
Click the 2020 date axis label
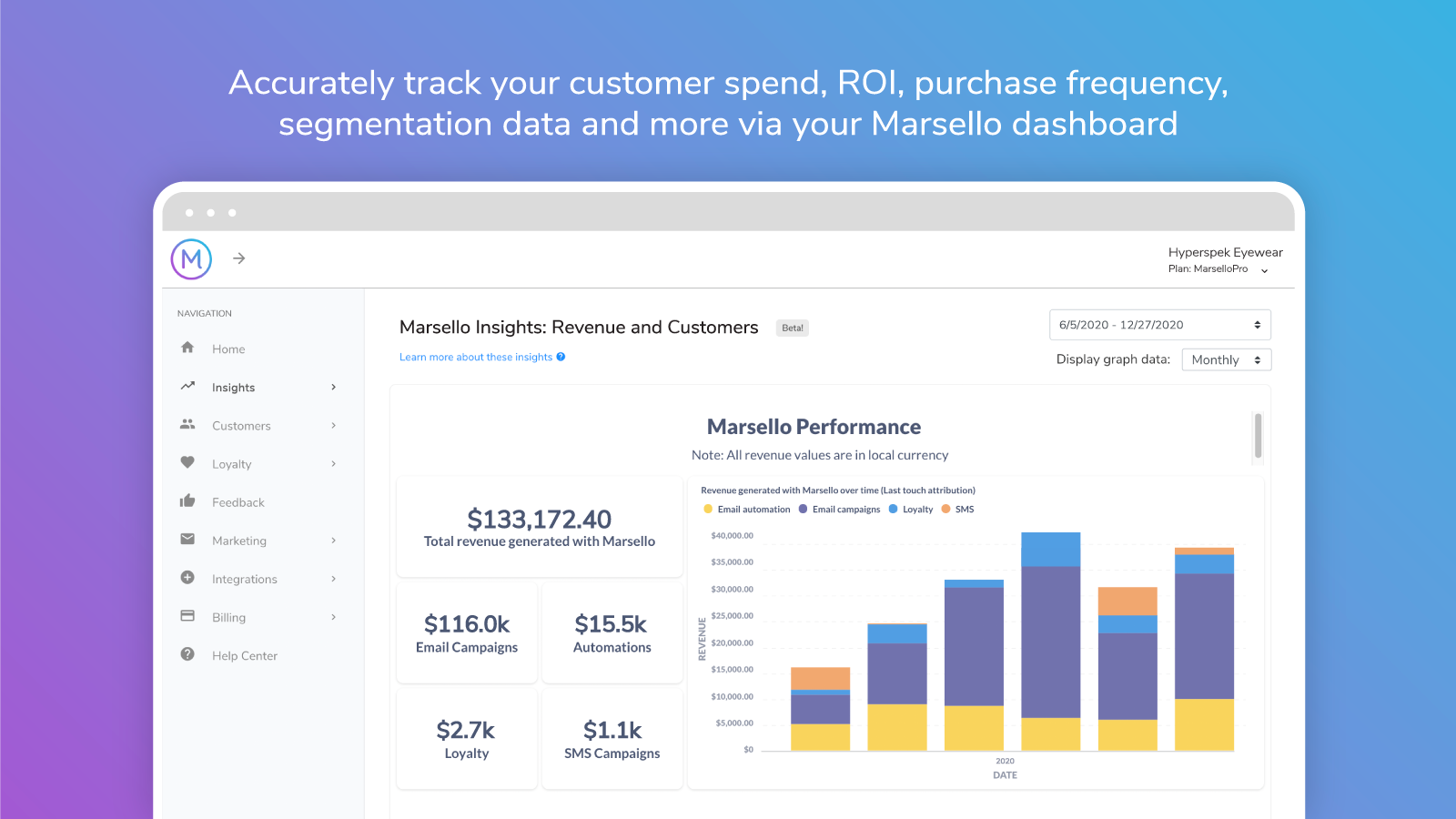click(x=1005, y=761)
